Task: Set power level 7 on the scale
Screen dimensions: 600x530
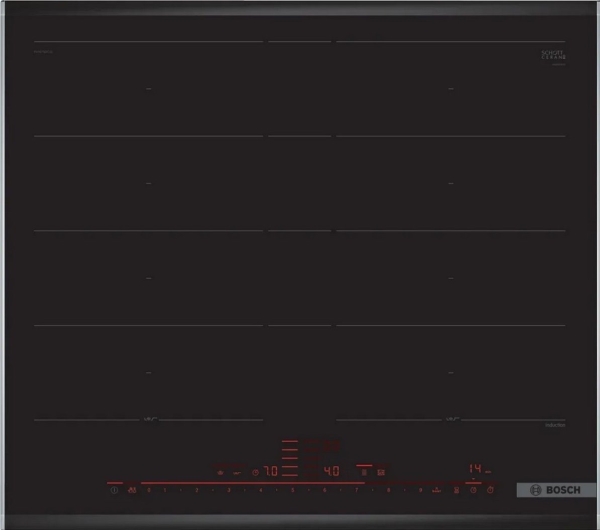Action: [357, 490]
